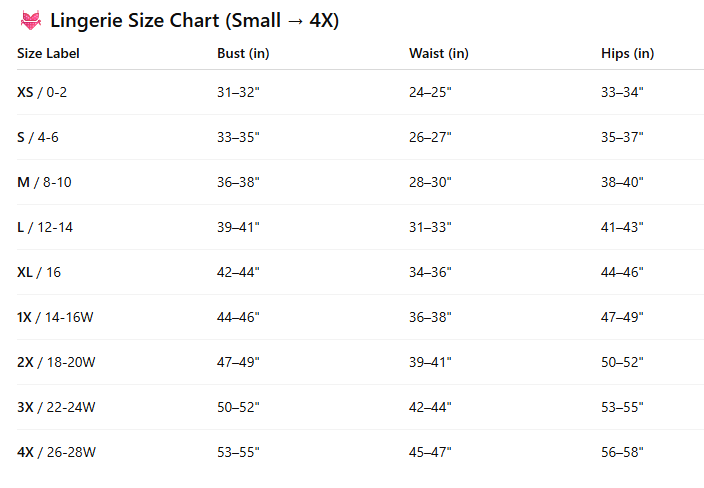Viewport: 704px width, 488px height.
Task: Select the 2X waist value 39–41"
Action: (430, 362)
